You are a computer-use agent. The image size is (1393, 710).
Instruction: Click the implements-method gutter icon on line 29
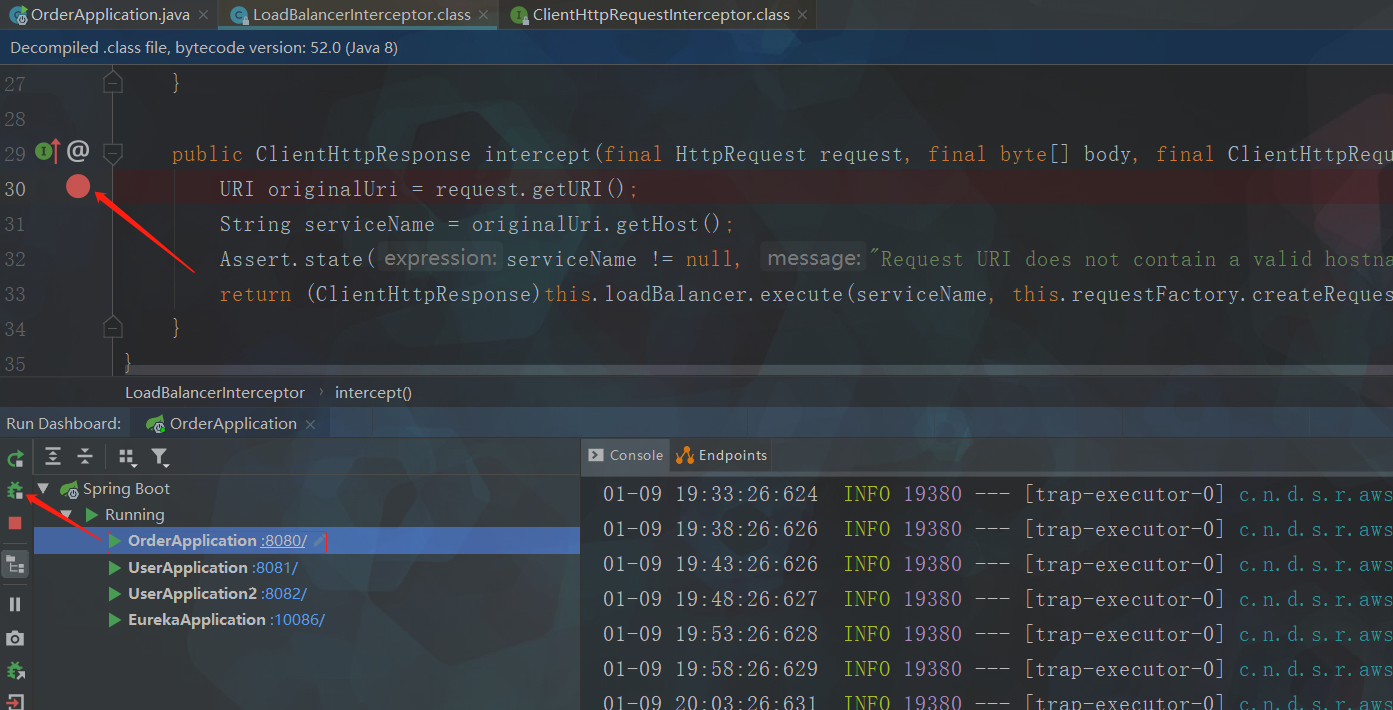(x=47, y=152)
